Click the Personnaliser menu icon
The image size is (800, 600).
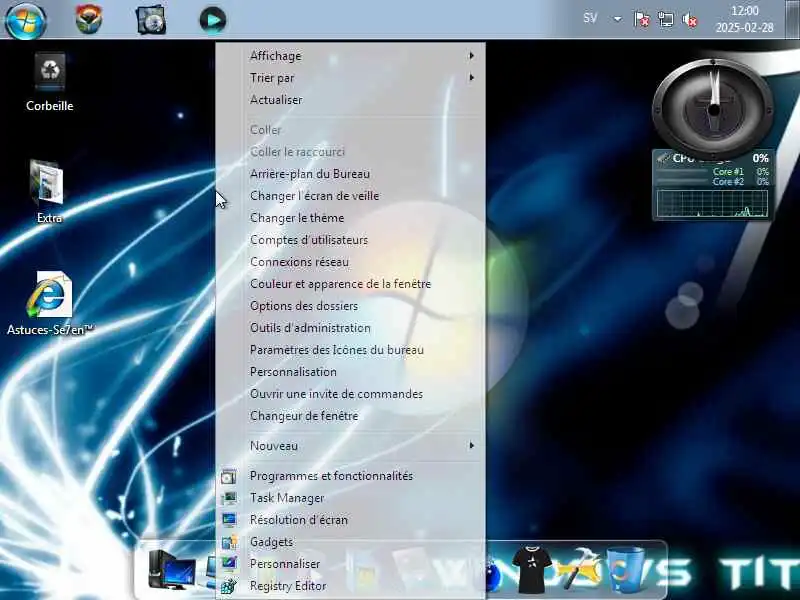click(229, 563)
